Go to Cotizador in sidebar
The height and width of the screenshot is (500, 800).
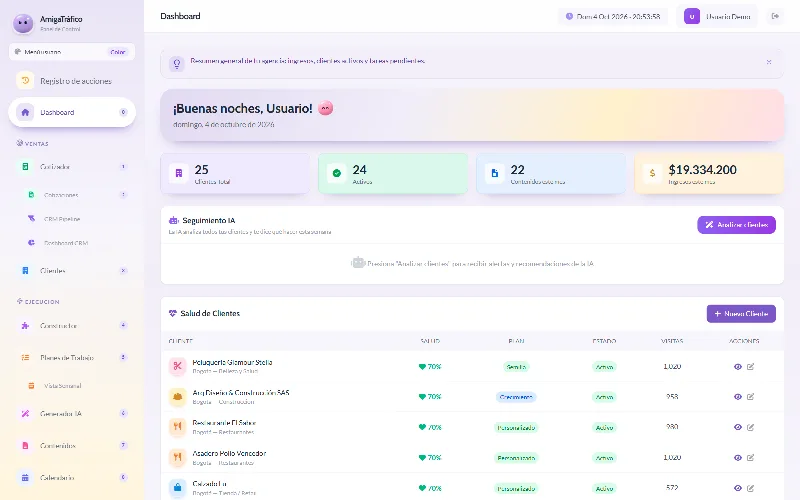pos(72,167)
